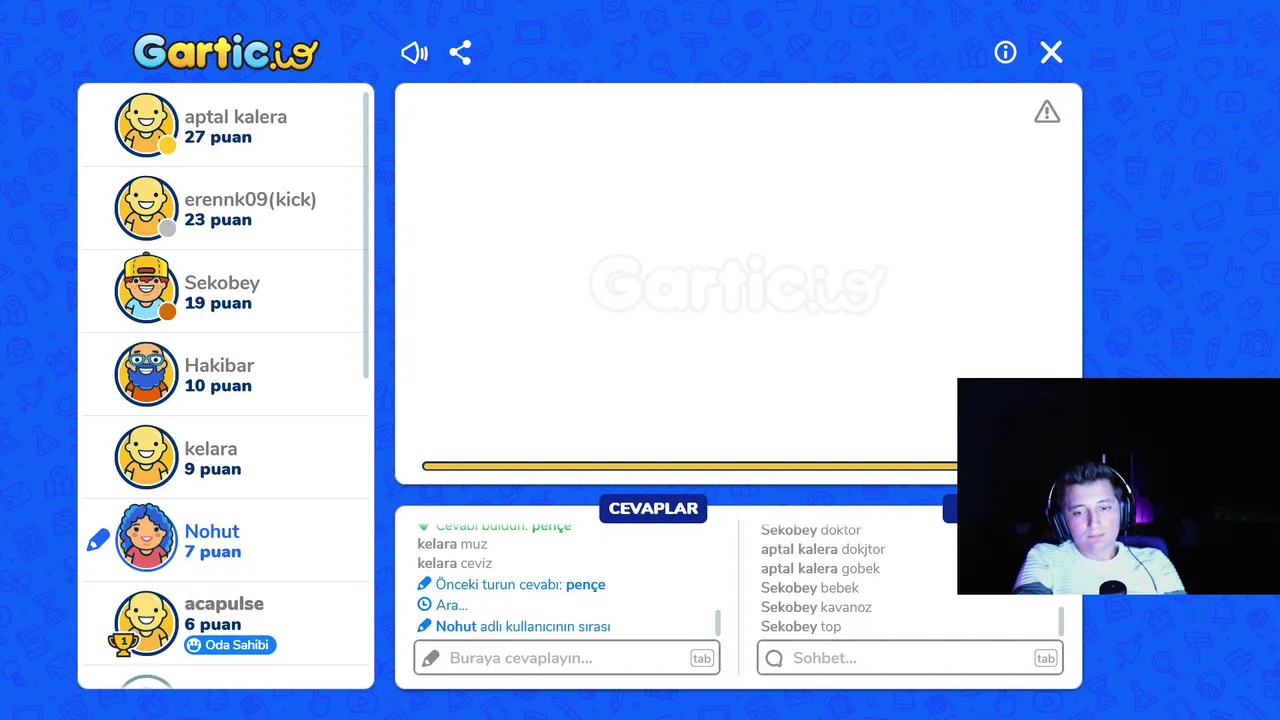Open the info circle icon

[1005, 53]
